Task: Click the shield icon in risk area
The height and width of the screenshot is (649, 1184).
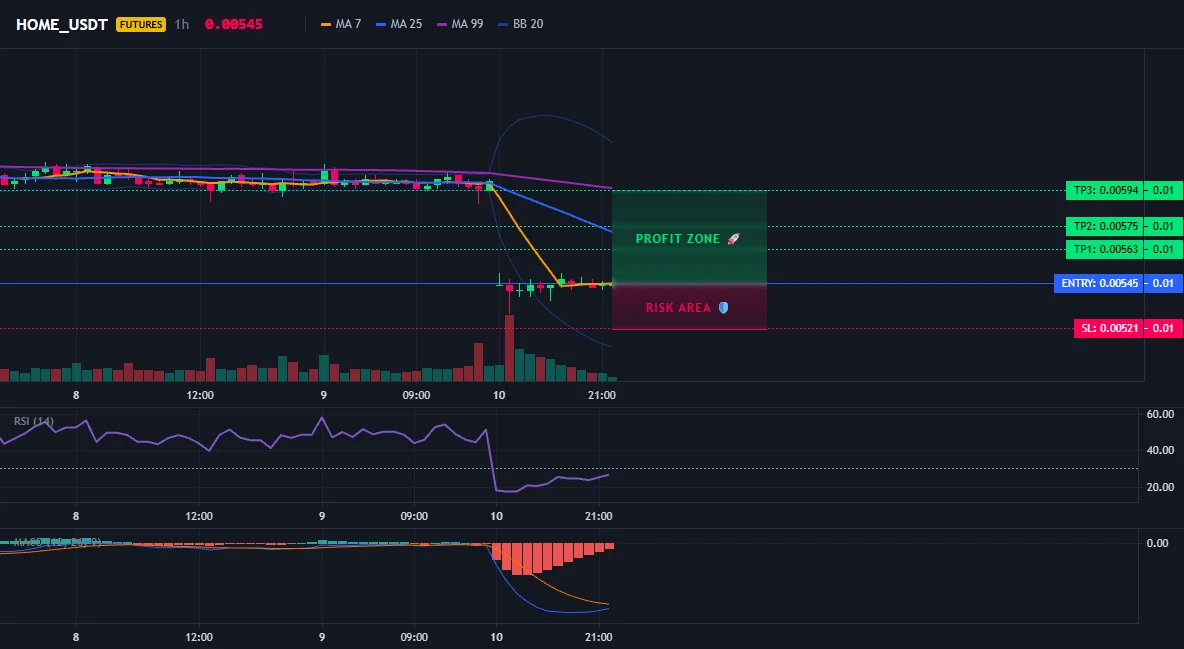Action: tap(723, 308)
